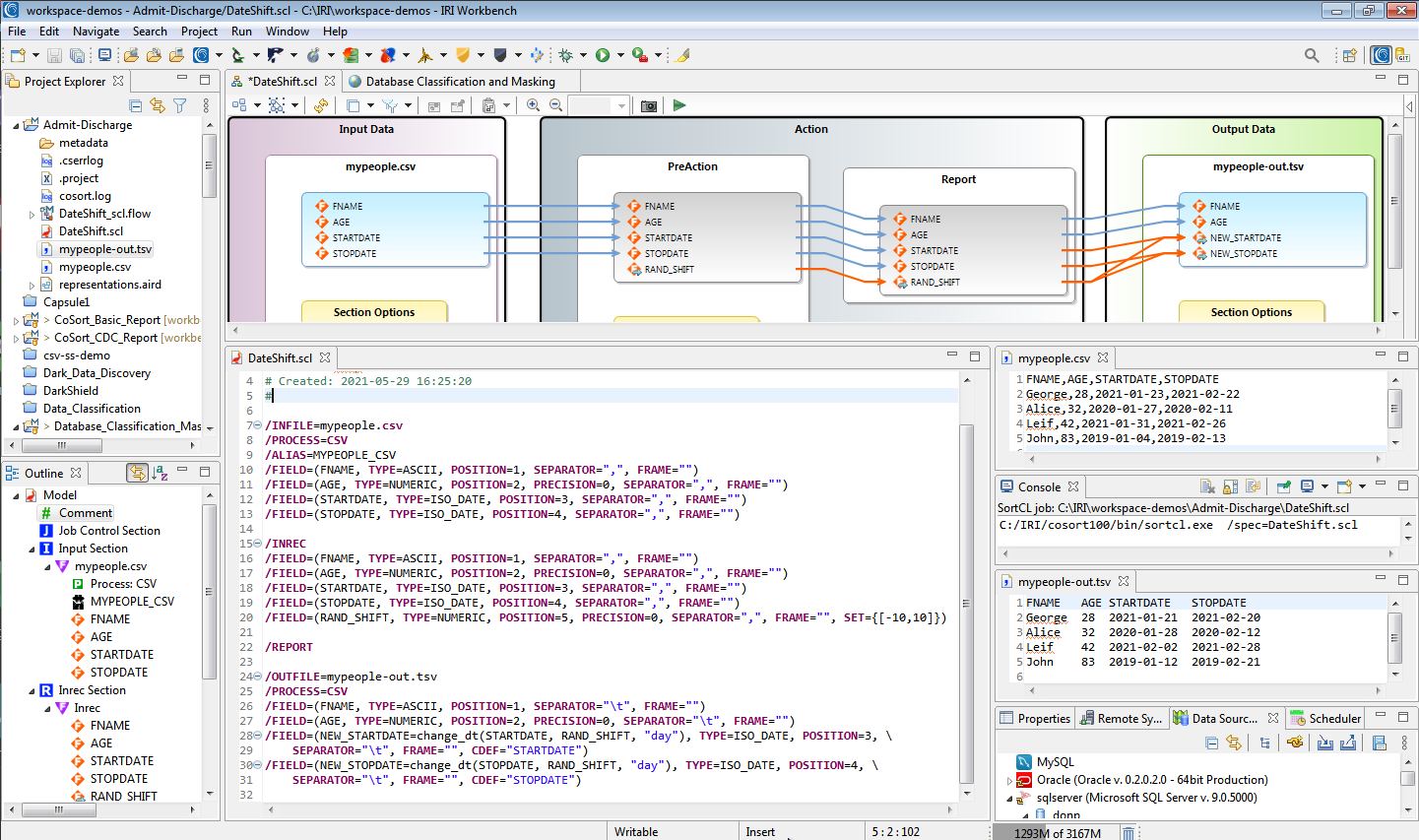Viewport: 1419px width, 840px height.
Task: Open the Window menu
Action: click(288, 32)
